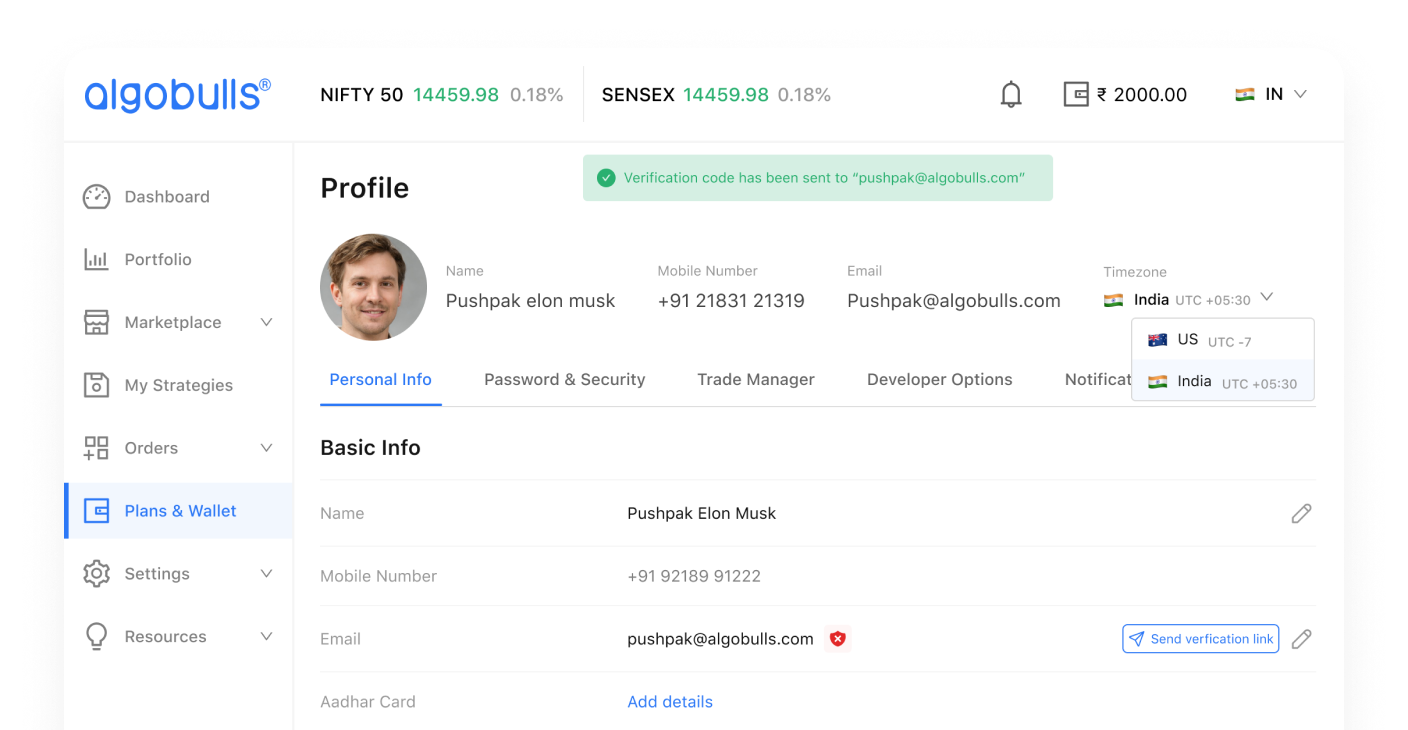Click the Marketplace storefront icon
The image size is (1408, 730).
[x=96, y=322]
